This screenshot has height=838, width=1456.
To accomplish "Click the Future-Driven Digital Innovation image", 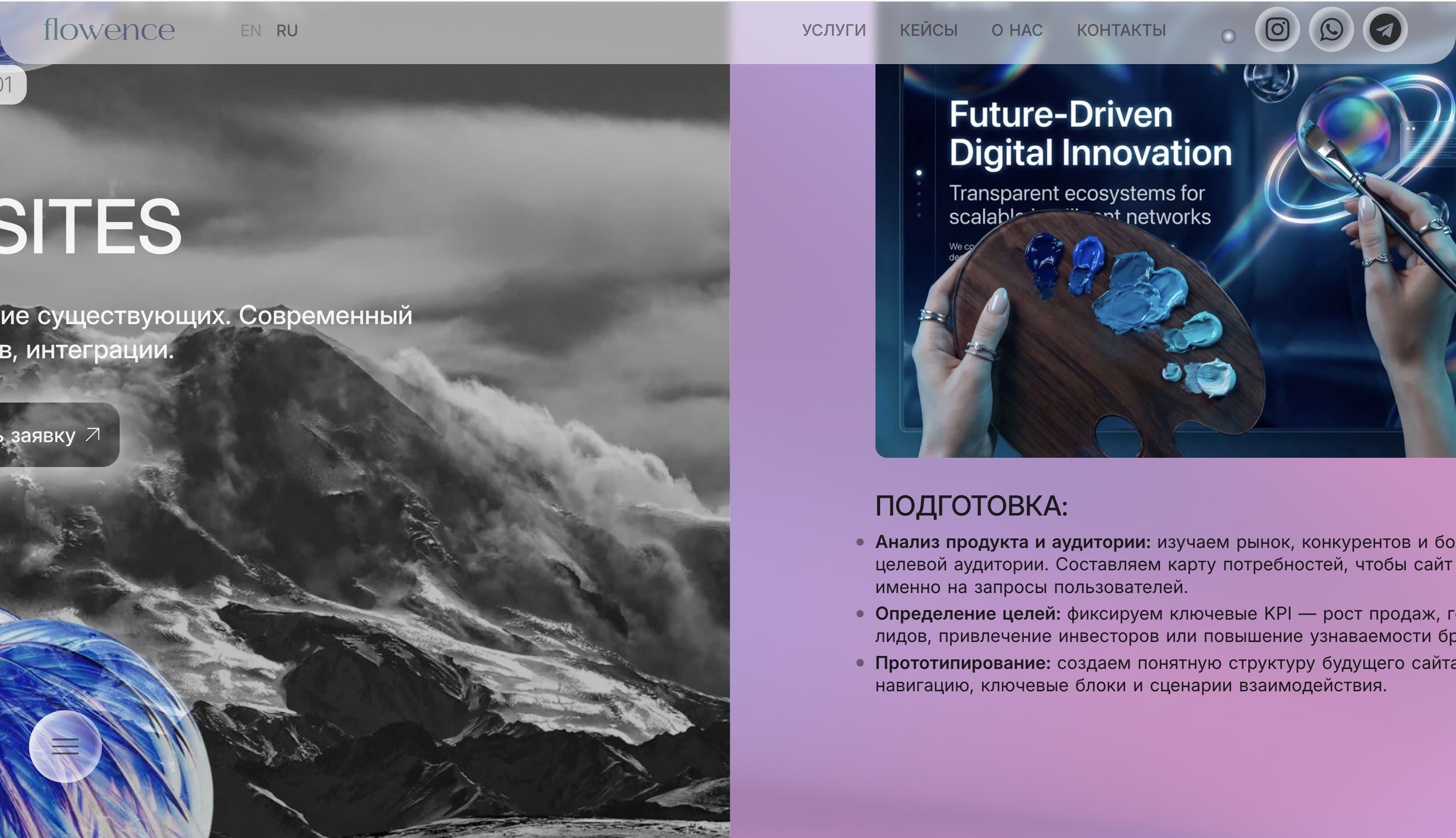I will click(x=1166, y=261).
